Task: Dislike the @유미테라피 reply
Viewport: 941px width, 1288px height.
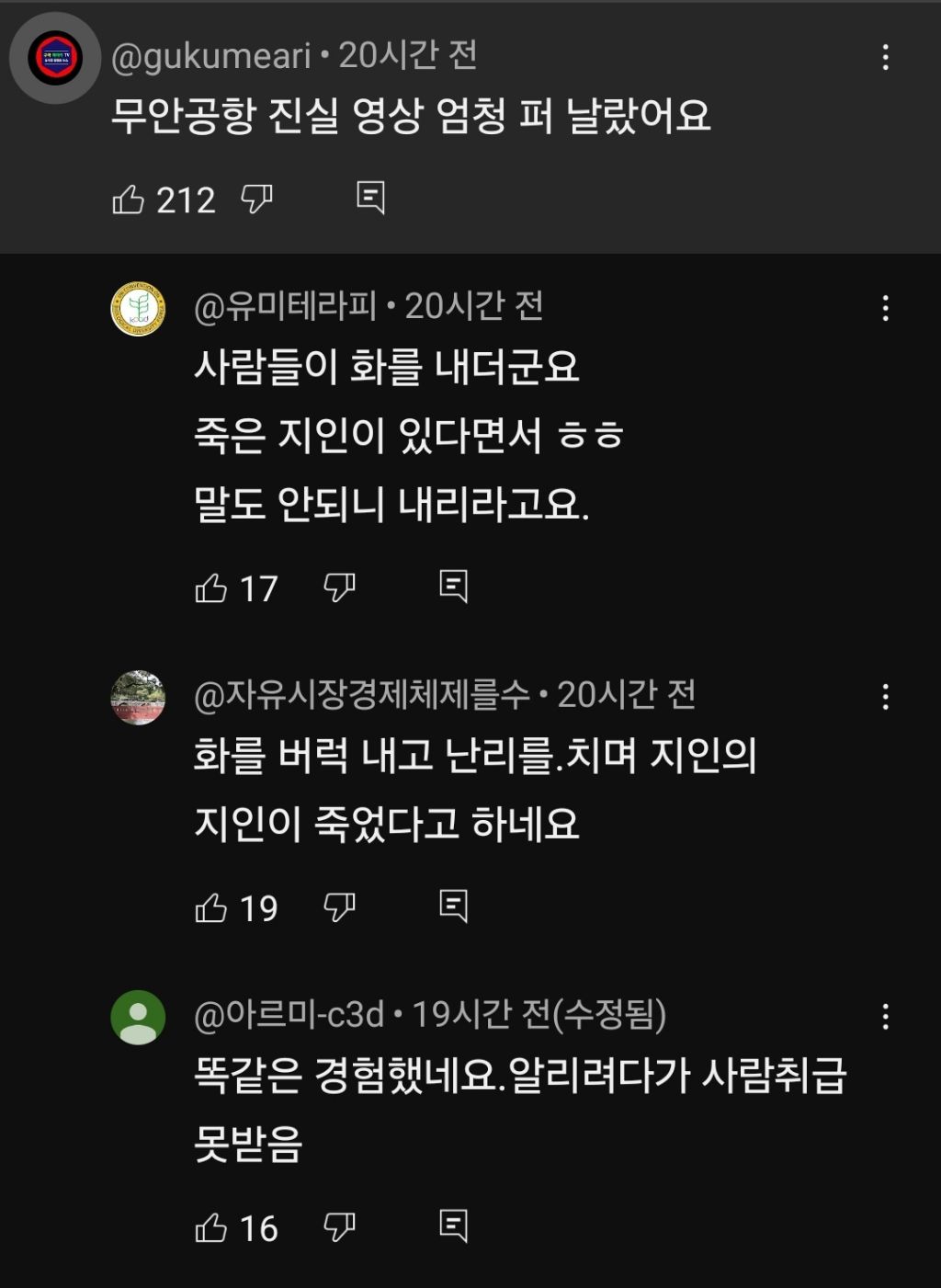Action: click(339, 587)
